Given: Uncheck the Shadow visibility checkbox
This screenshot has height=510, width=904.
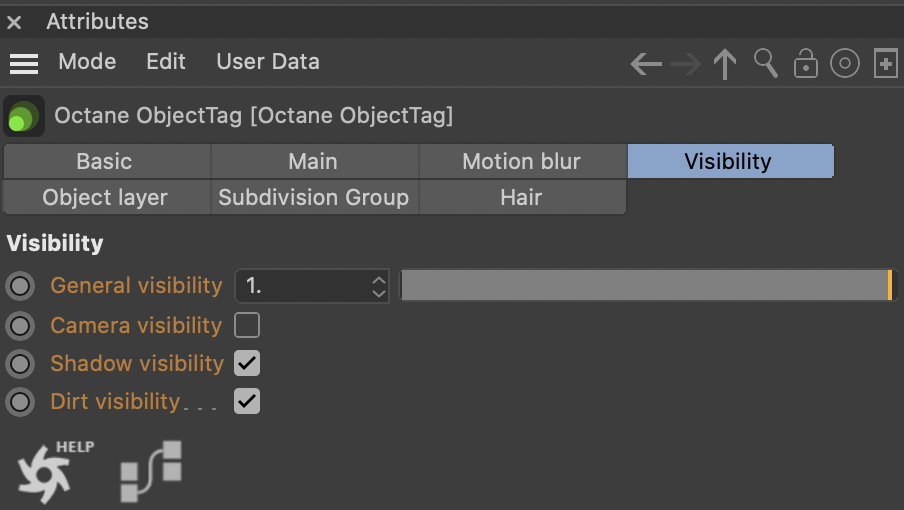Looking at the screenshot, I should pos(247,363).
